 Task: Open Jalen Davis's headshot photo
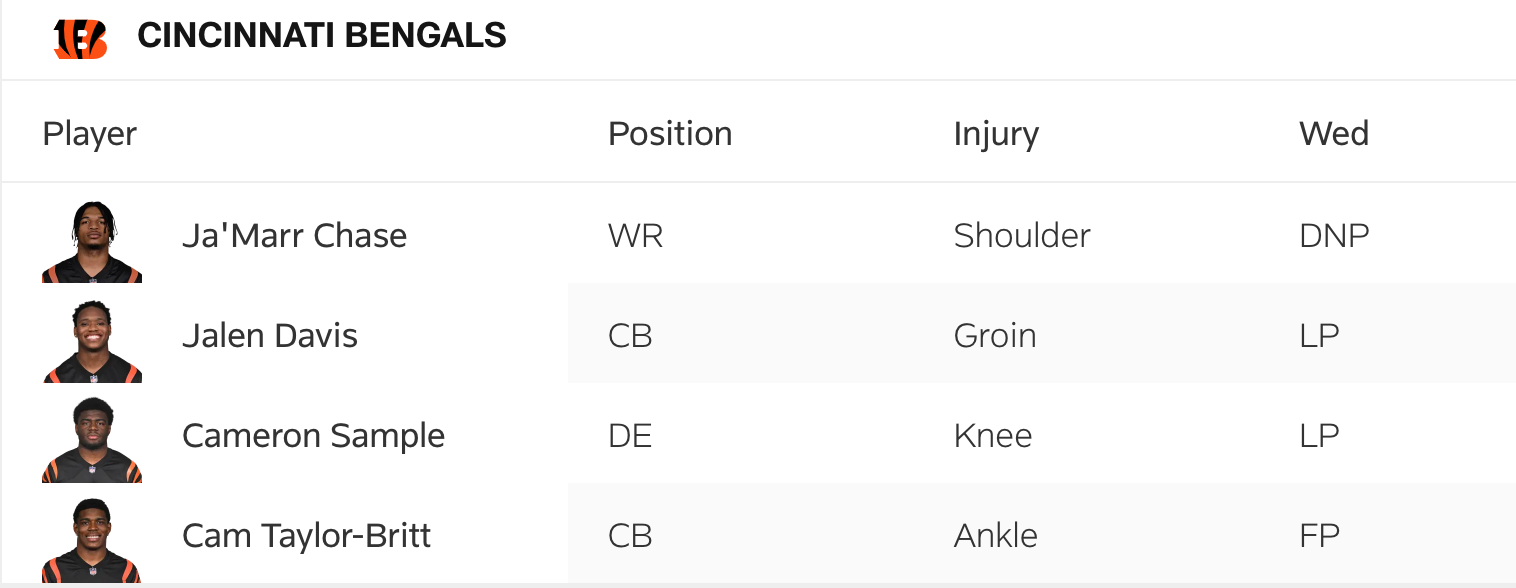(x=92, y=341)
